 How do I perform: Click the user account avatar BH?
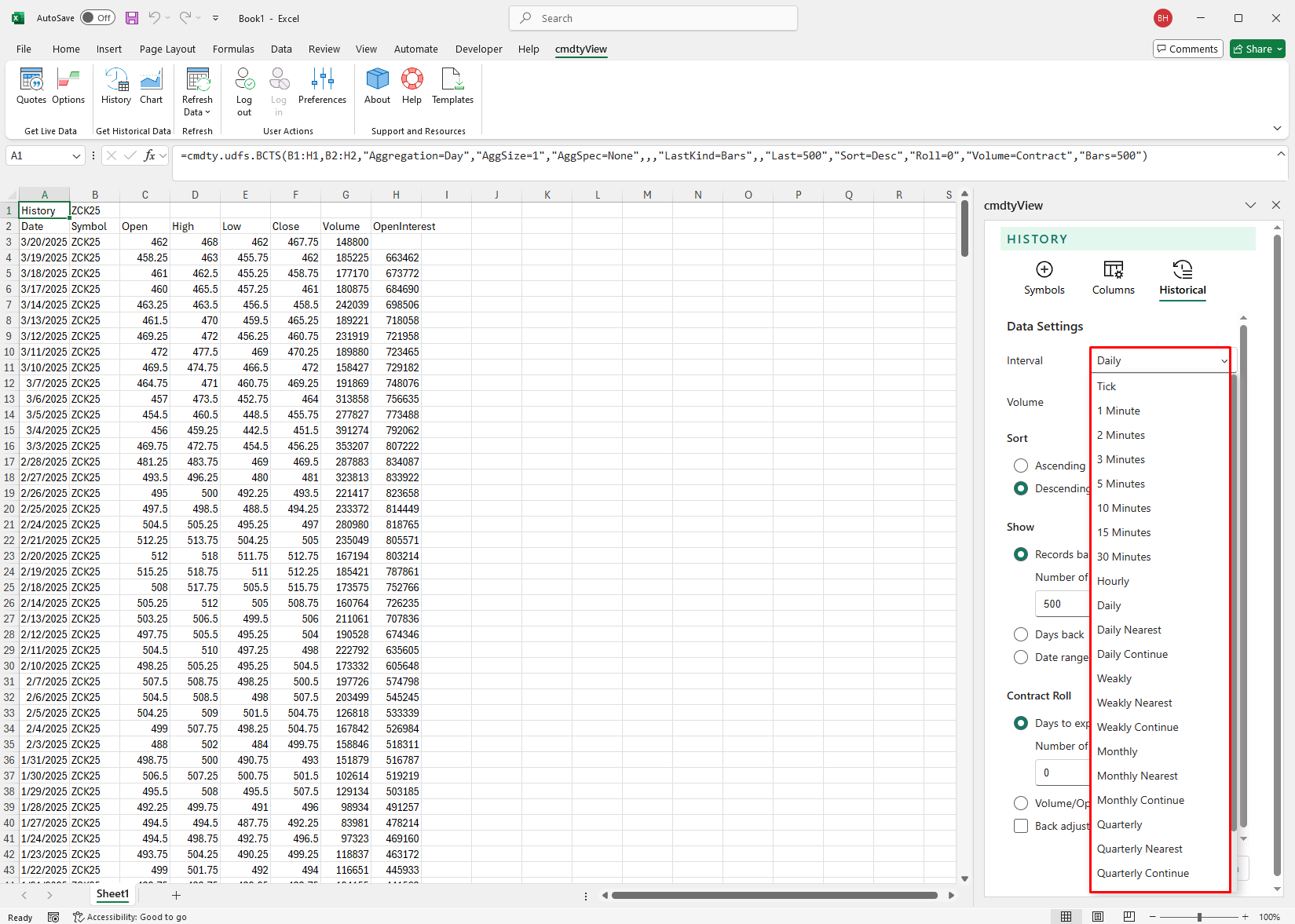1163,18
